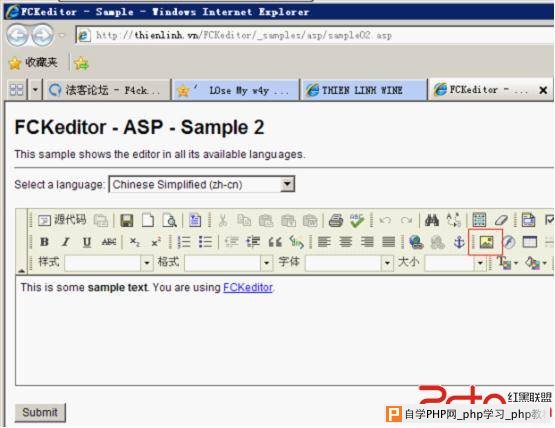
Task: Open the IE quick tabs list dropdown arrow
Action: (x=35, y=90)
